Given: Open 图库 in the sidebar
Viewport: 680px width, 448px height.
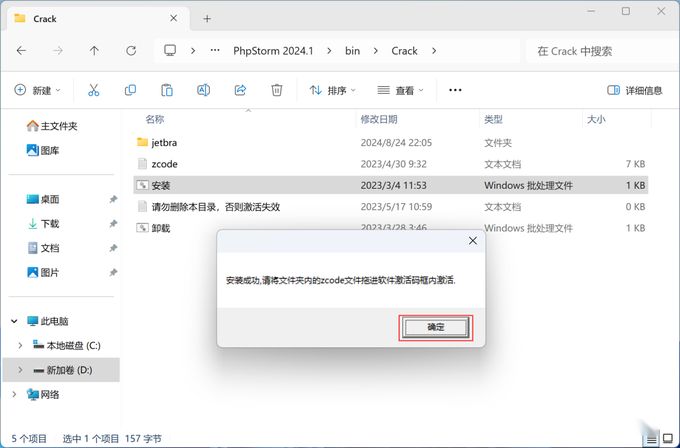Looking at the screenshot, I should pos(43,150).
